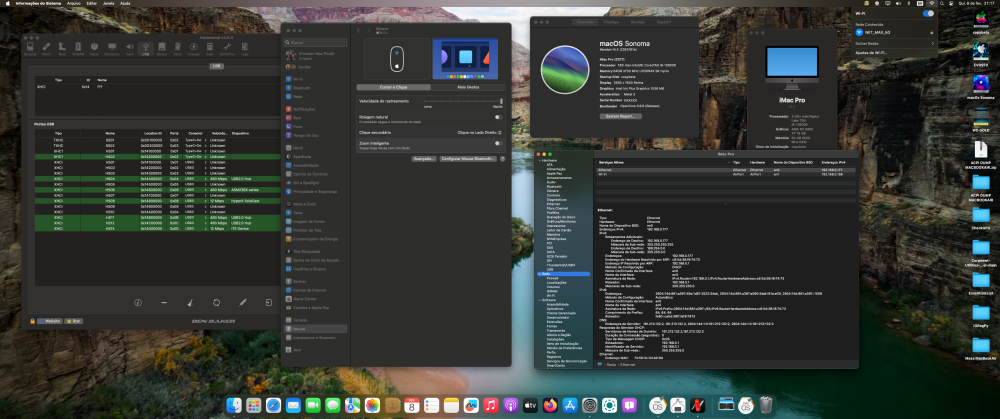The height and width of the screenshot is (419, 1000).
Task: Click the Buscar search field in System Settings
Action: pyautogui.click(x=316, y=42)
